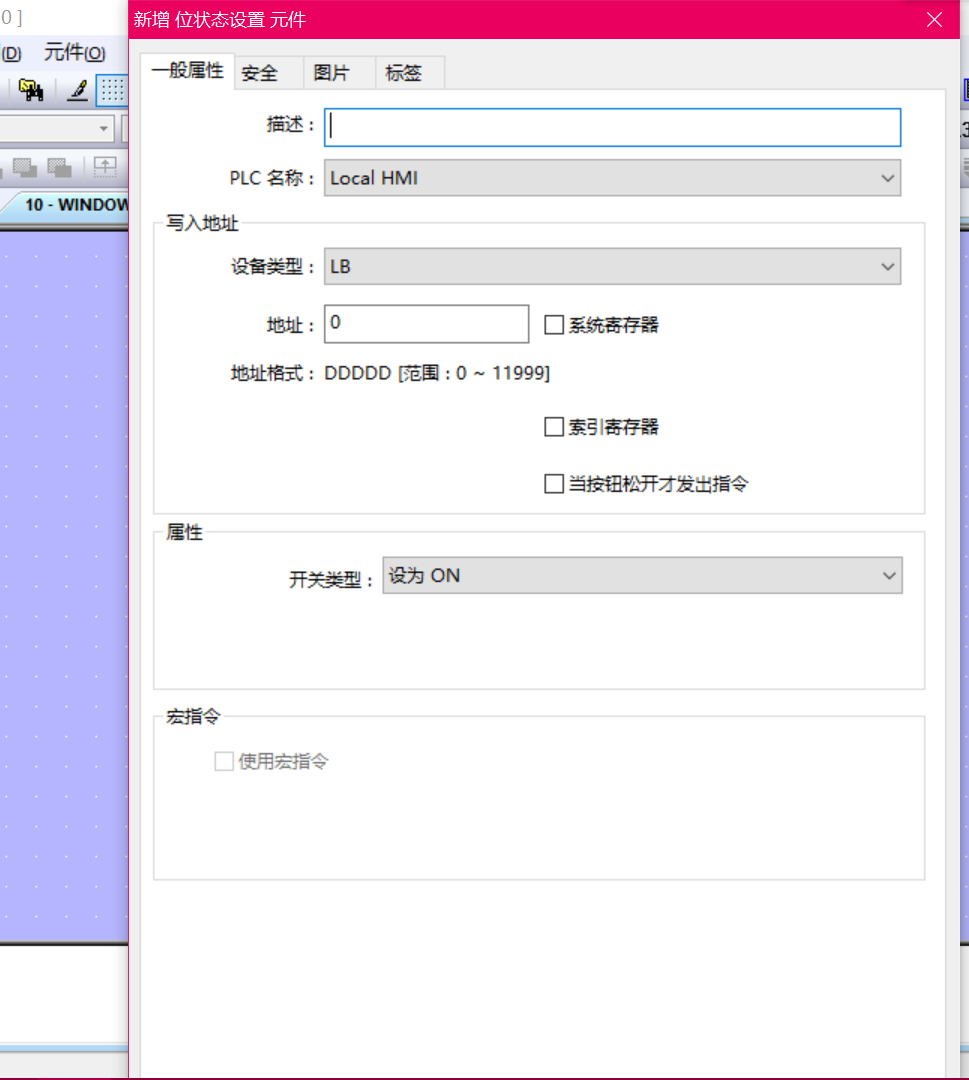Go to the 标签 tab

[404, 73]
